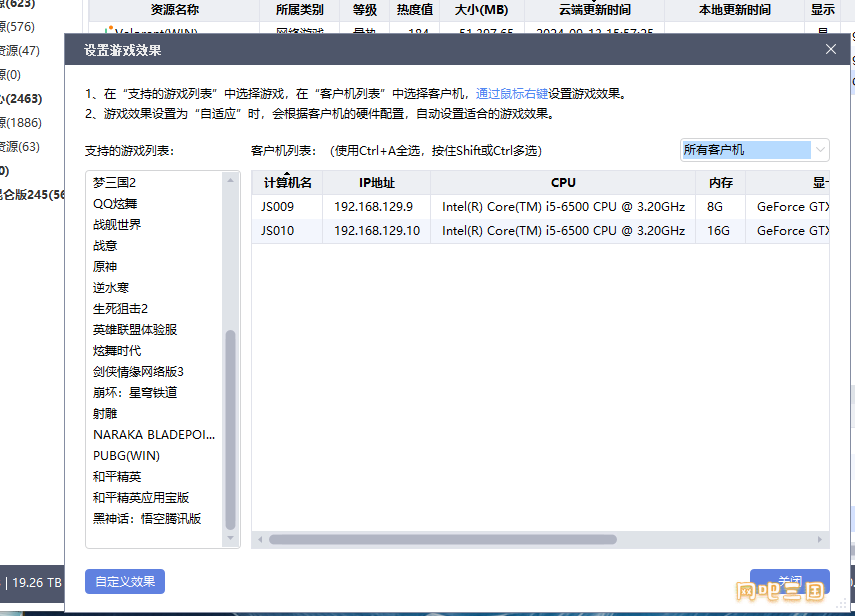The width and height of the screenshot is (855, 616).
Task: Click the client table horizontal scrollbar thumb
Action: tap(443, 540)
